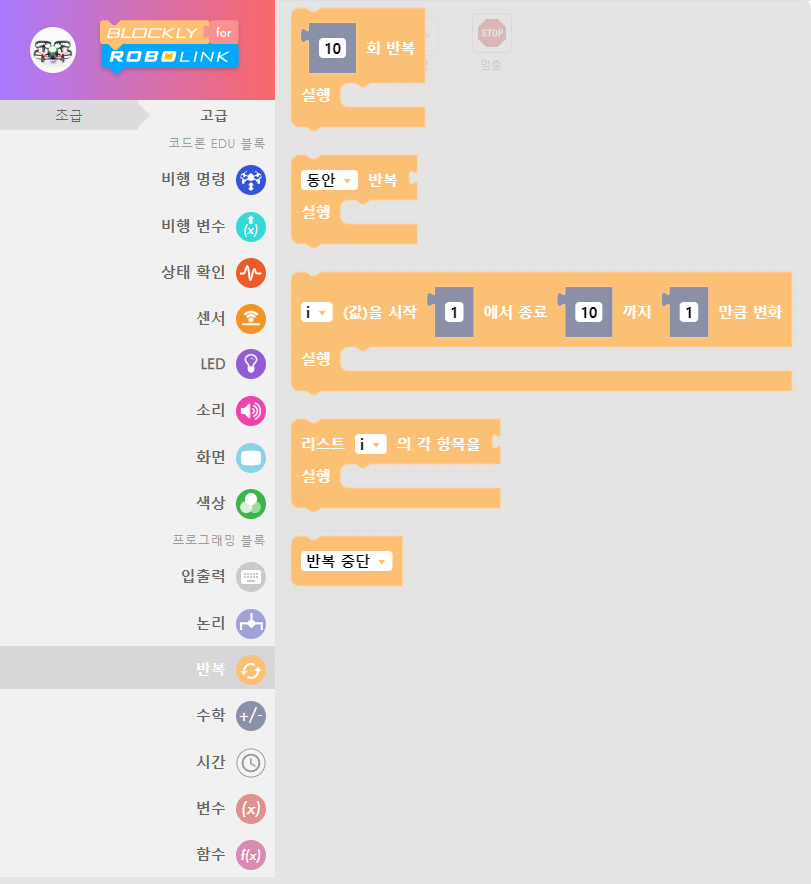The height and width of the screenshot is (884, 811).
Task: Switch to the 초급 tab
Action: pos(68,116)
